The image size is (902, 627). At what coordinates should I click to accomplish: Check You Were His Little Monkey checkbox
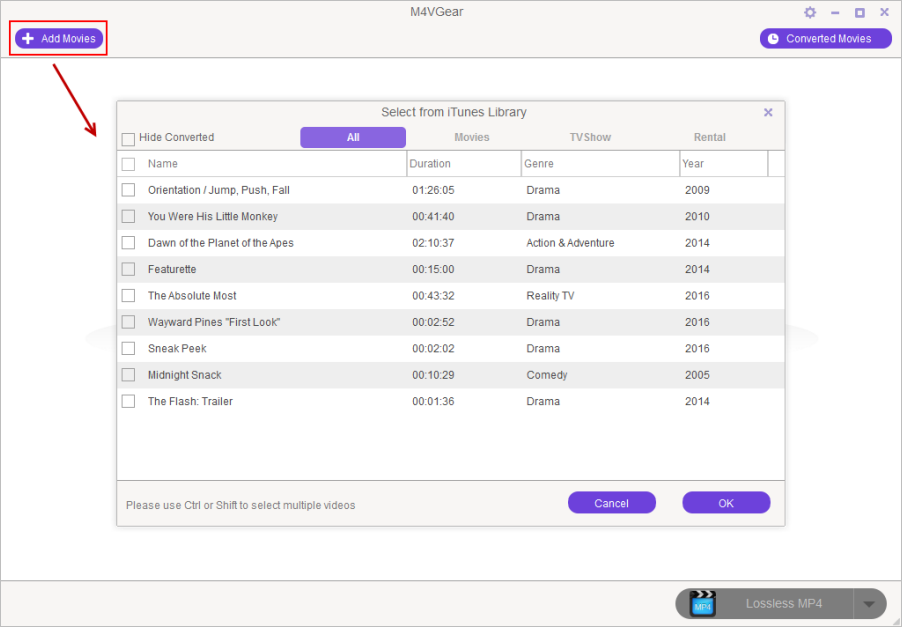tap(128, 216)
